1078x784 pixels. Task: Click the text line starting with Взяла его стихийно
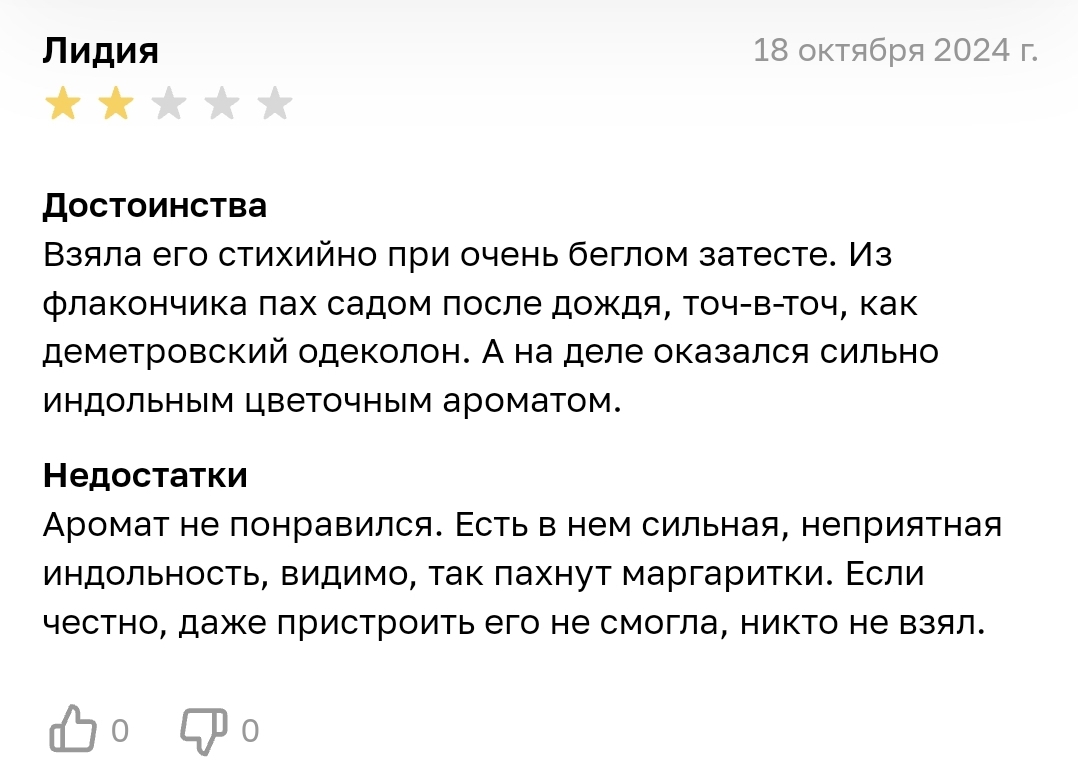468,255
